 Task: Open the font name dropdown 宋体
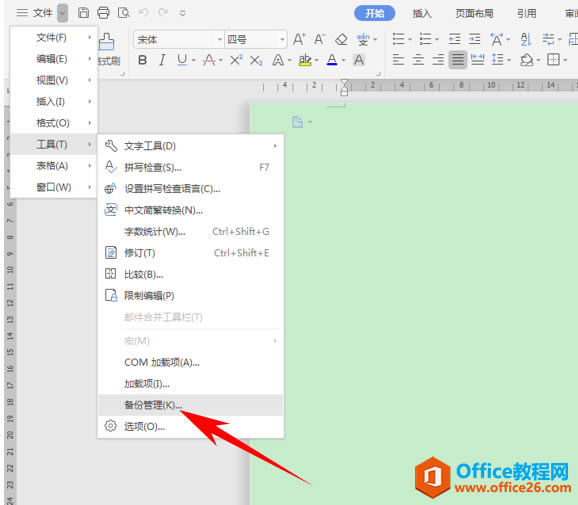coord(179,39)
